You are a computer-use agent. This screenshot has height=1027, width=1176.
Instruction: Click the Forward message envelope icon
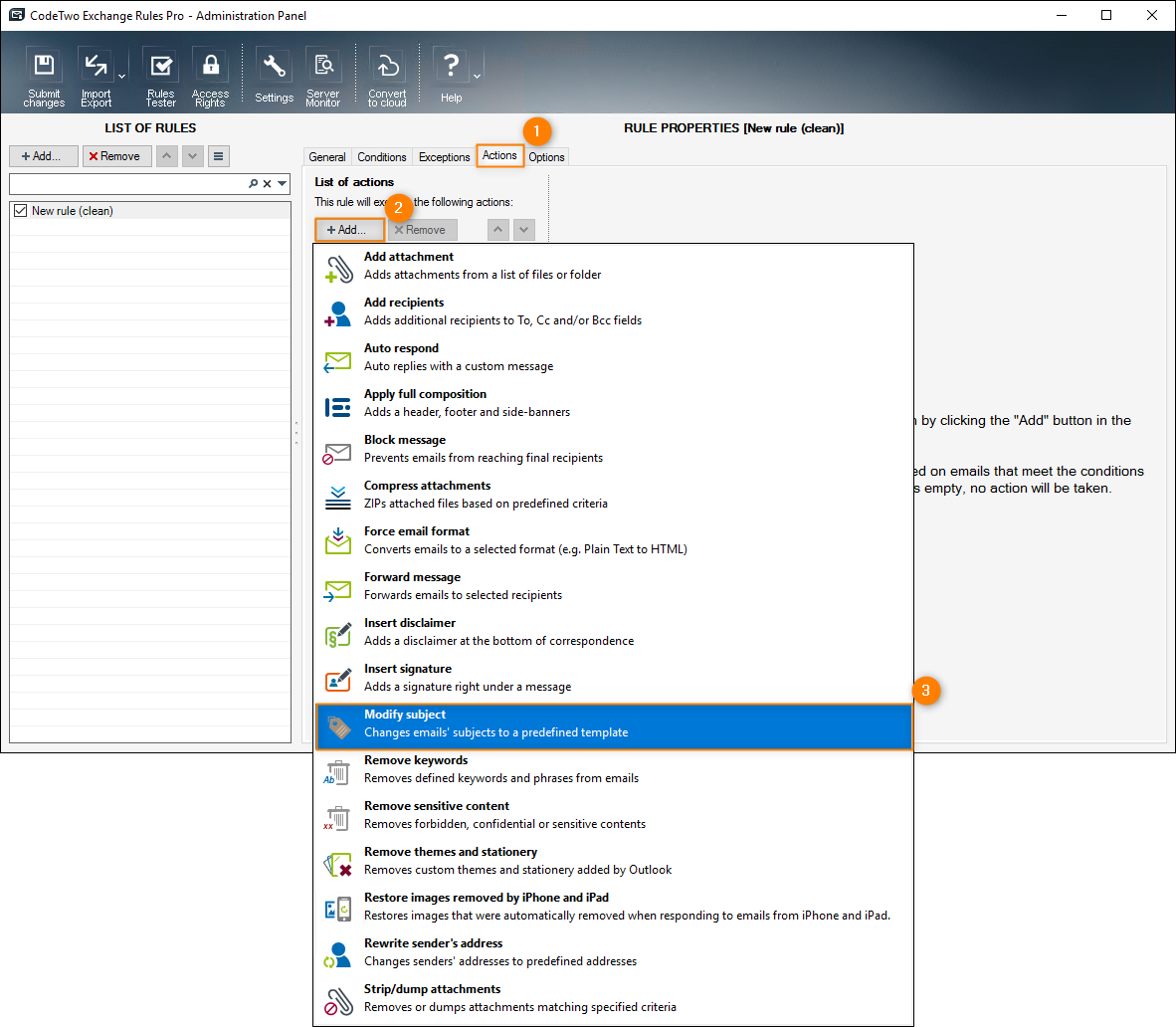click(x=337, y=590)
